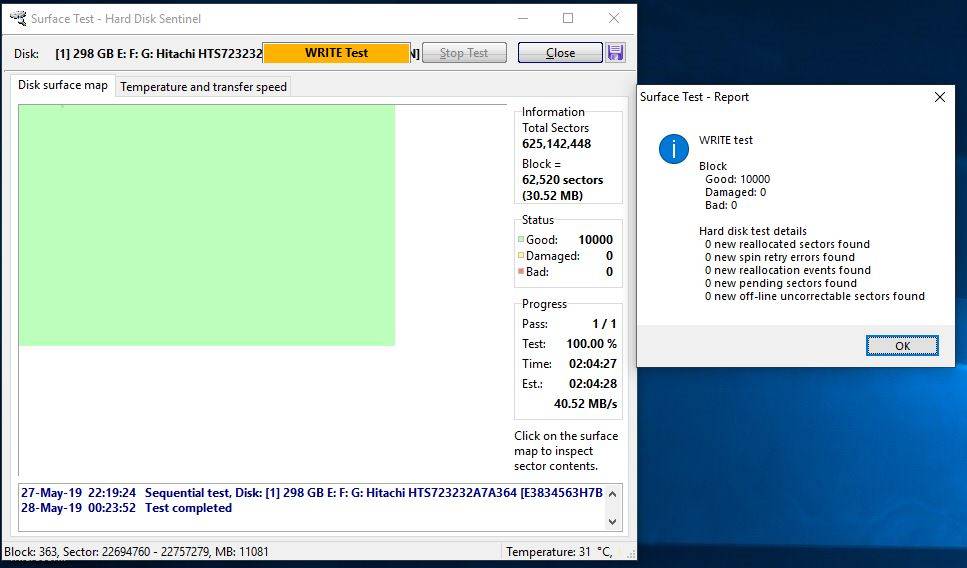Click the Total Sectors value 625,142,448
The image size is (967, 568).
(556, 144)
